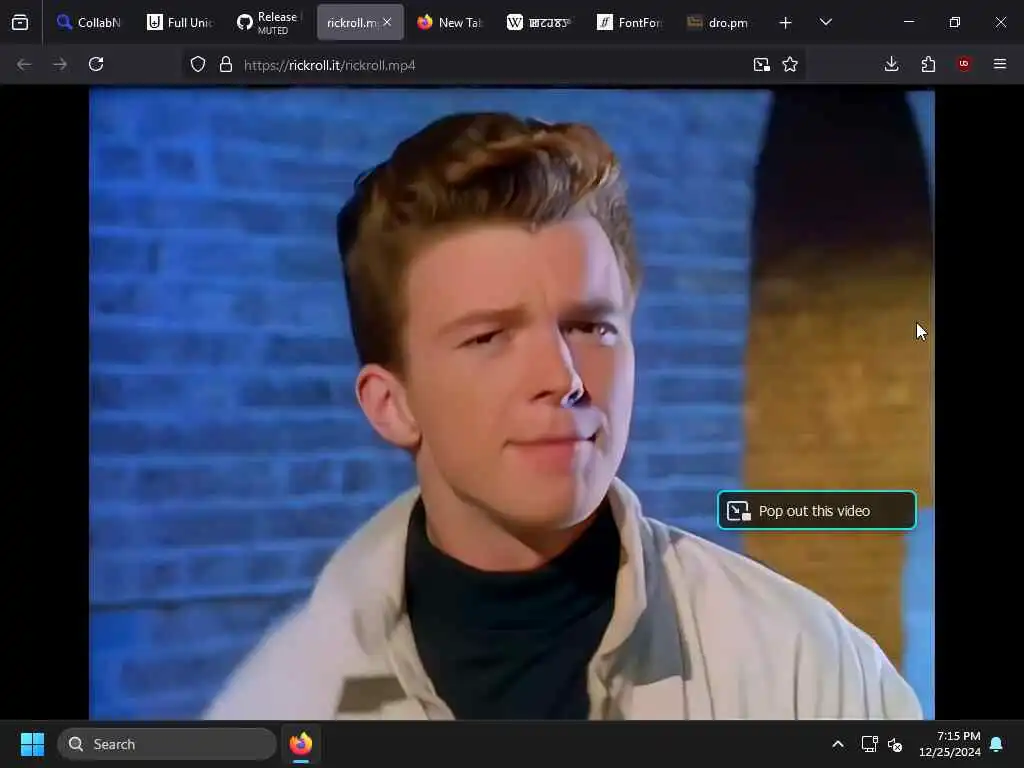The image size is (1024, 768).
Task: Click the taskbar Search box
Action: [x=167, y=744]
